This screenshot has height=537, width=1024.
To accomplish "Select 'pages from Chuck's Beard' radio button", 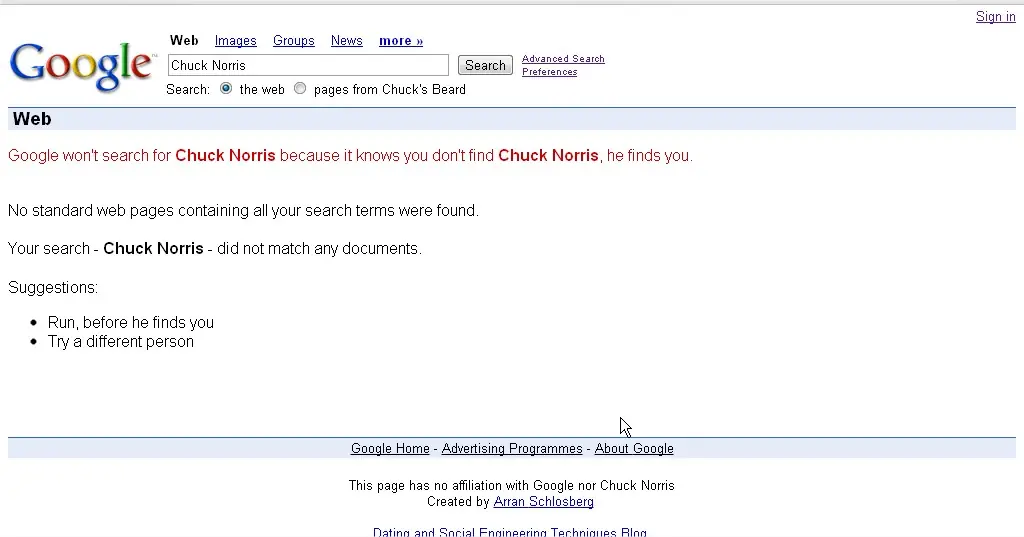I will coord(300,88).
